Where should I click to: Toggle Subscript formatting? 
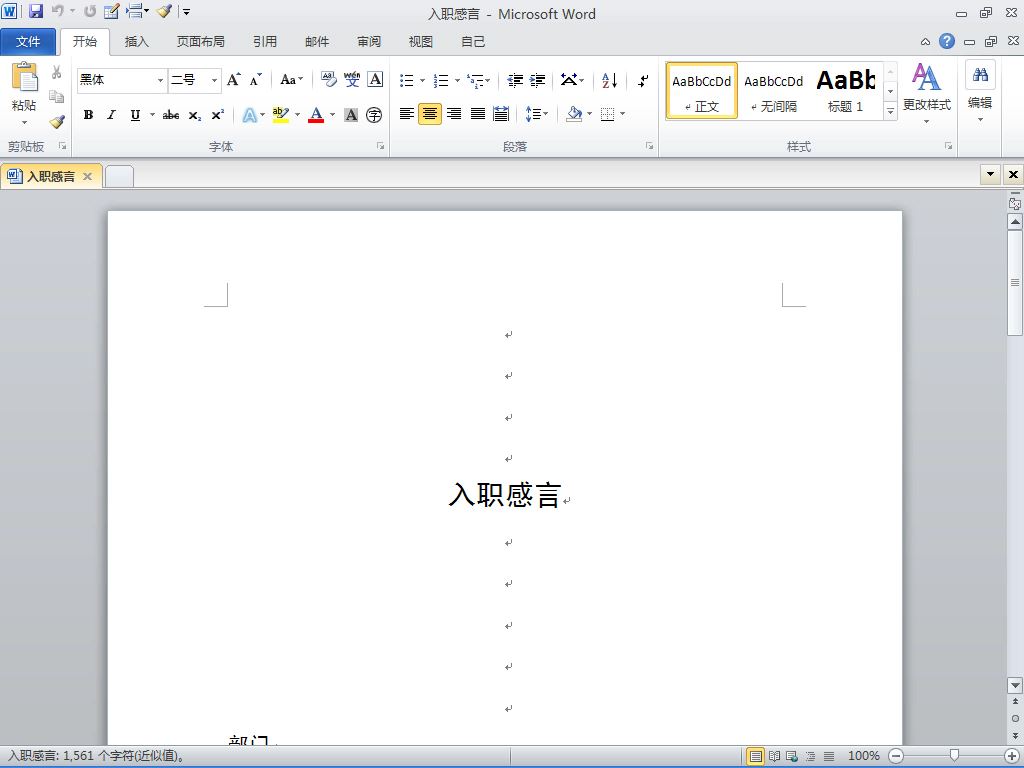click(x=195, y=115)
